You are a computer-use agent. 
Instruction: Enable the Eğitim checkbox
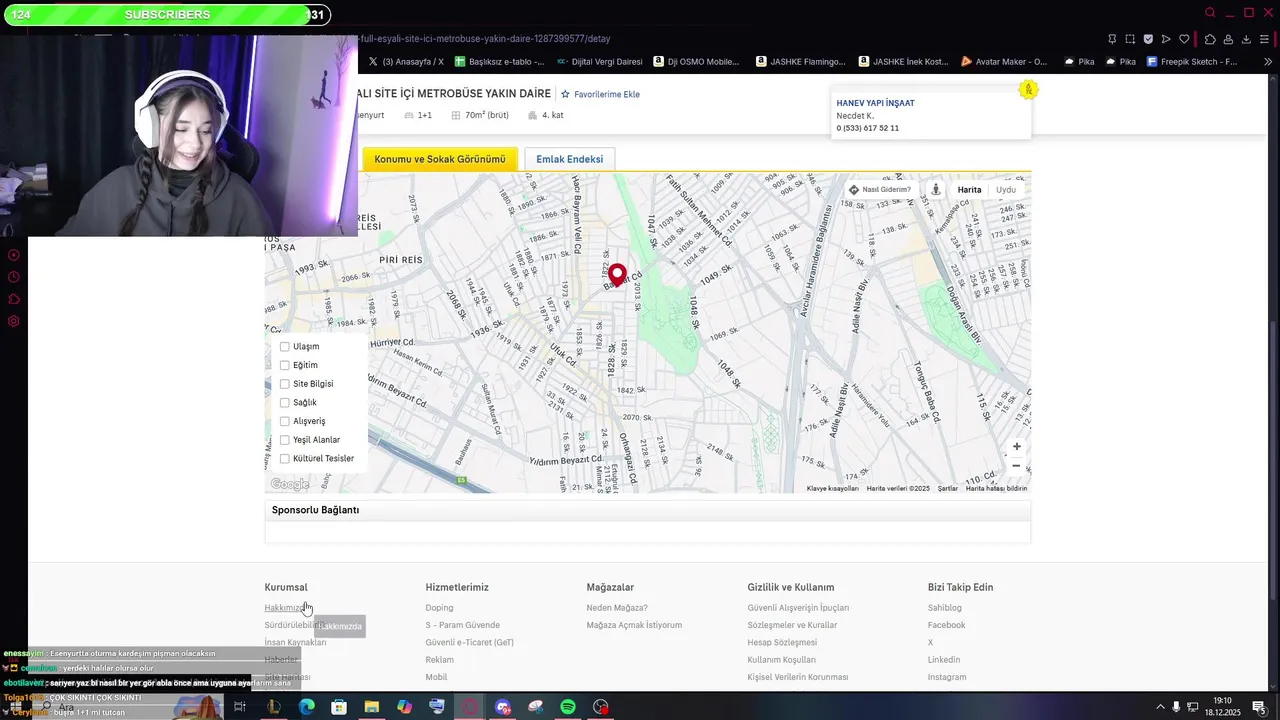[285, 365]
